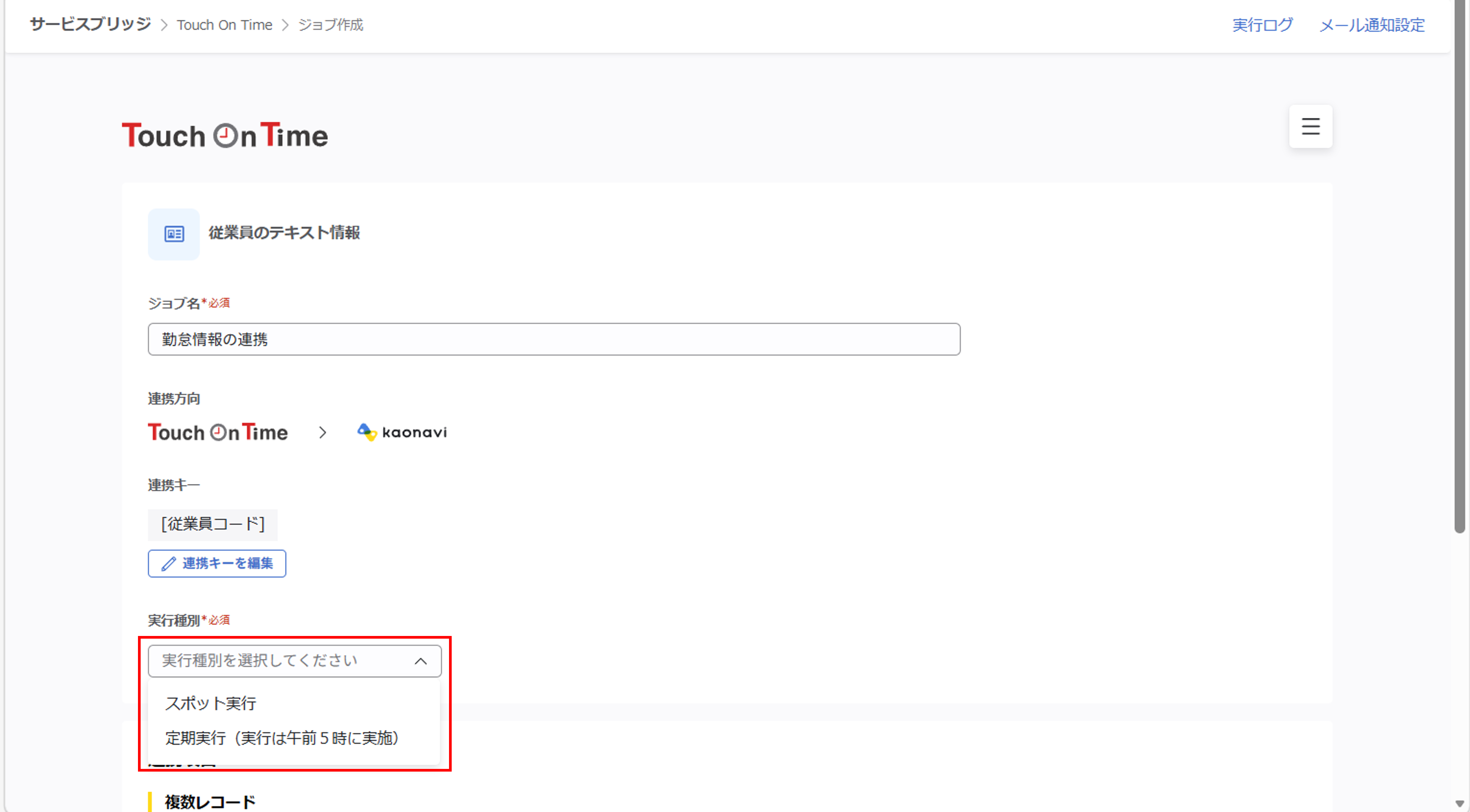Click the Touch On Time logo header

click(x=225, y=135)
